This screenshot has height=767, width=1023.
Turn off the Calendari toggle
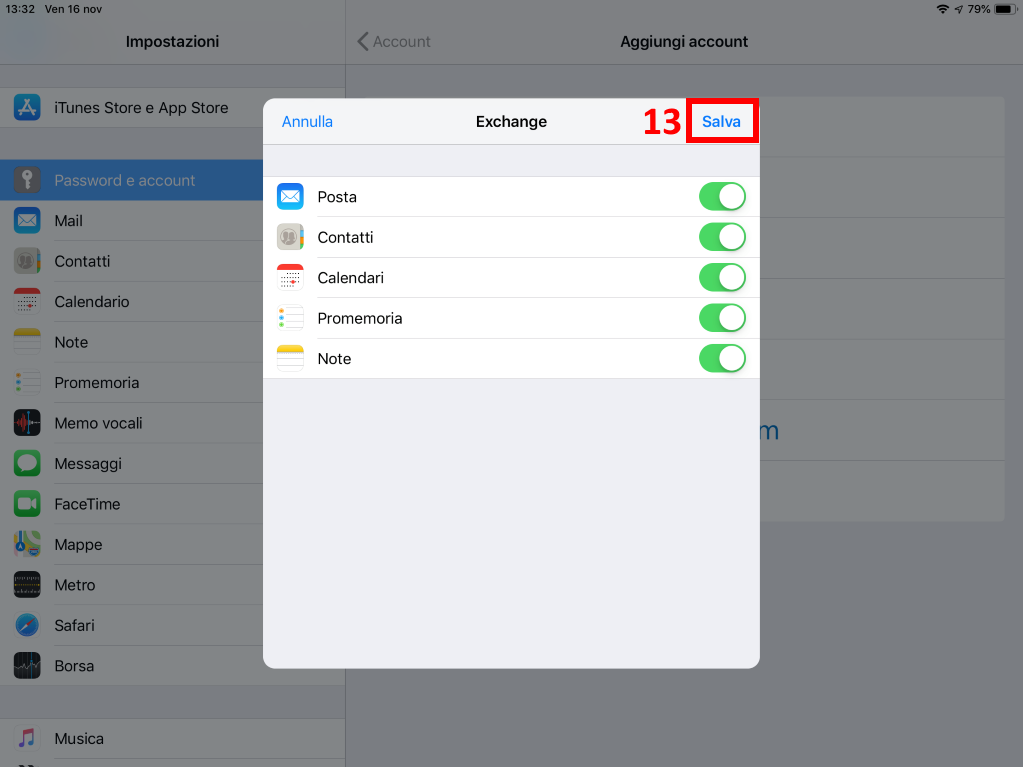pyautogui.click(x=722, y=277)
